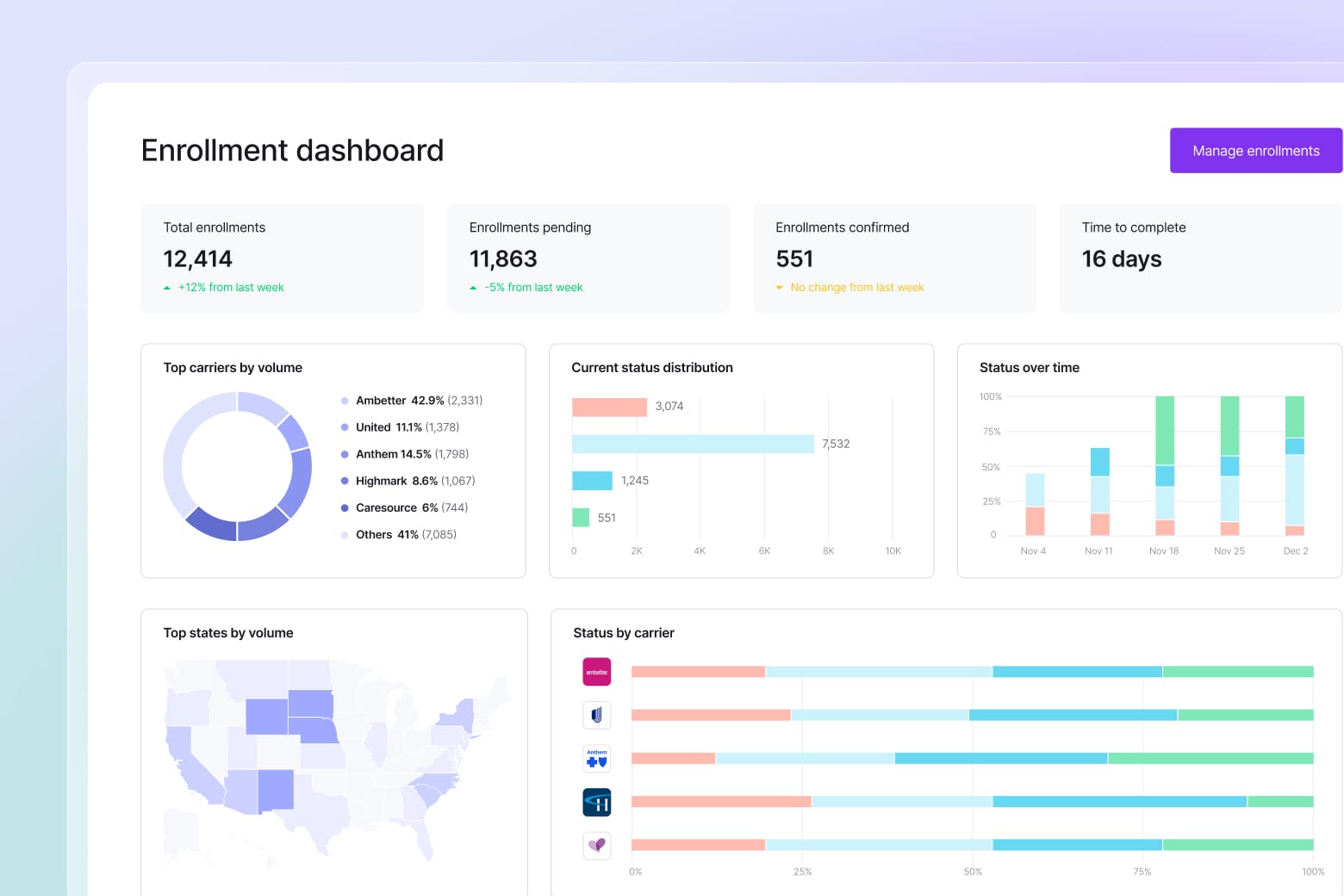Screen dimensions: 1344x896
Task: Select the salmon bar labeled 3,074
Action: tap(609, 407)
